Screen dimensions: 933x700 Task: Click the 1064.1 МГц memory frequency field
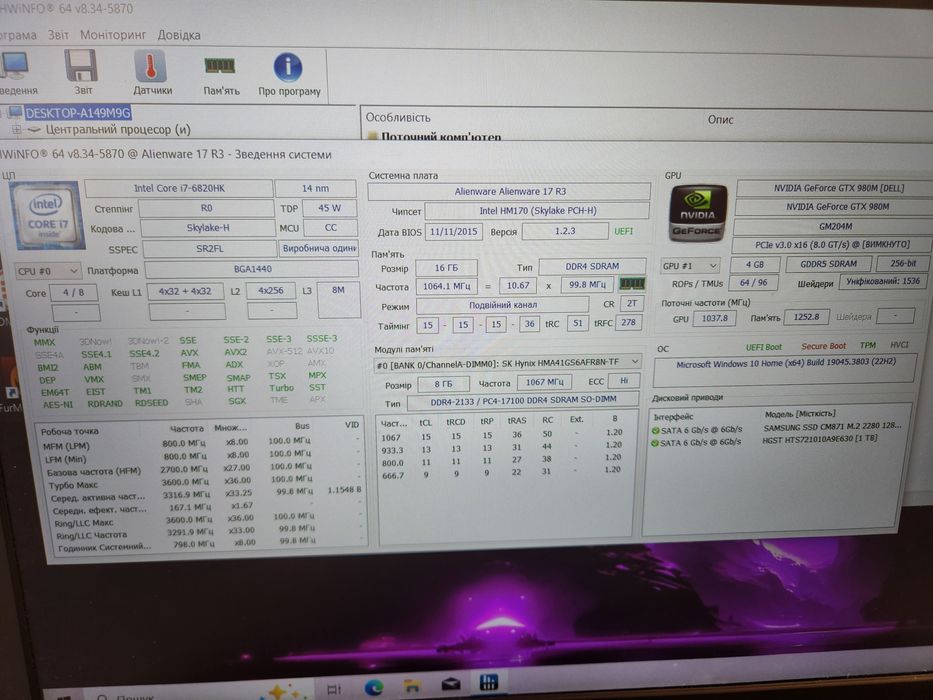(446, 286)
